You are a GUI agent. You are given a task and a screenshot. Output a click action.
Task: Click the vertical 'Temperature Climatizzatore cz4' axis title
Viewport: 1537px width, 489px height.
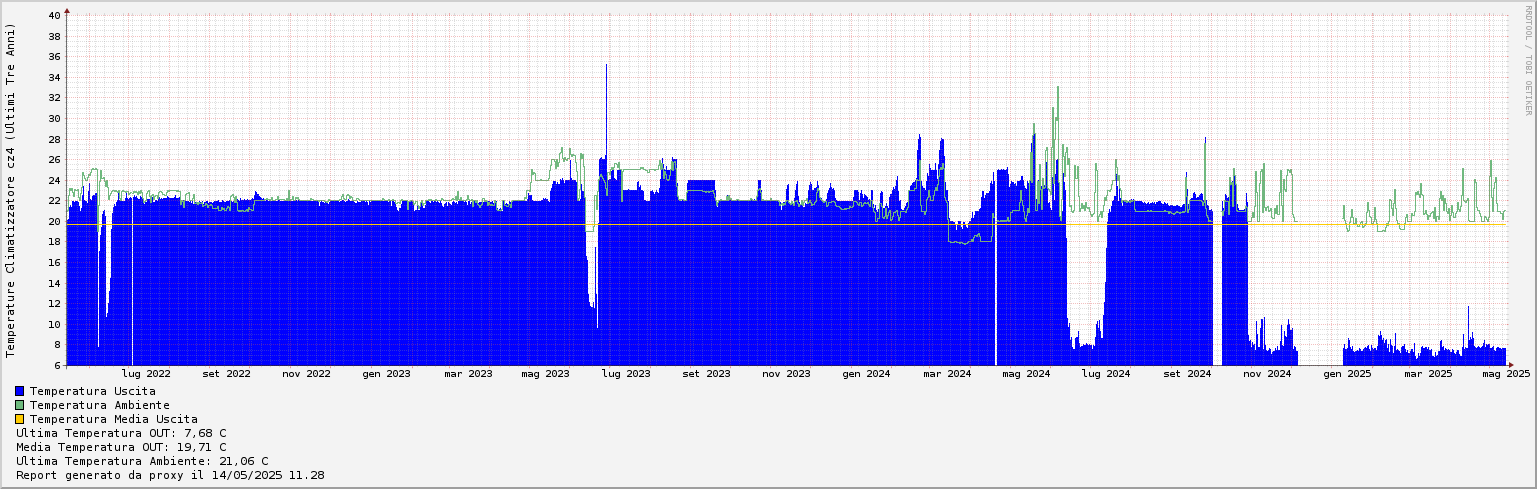click(10, 190)
